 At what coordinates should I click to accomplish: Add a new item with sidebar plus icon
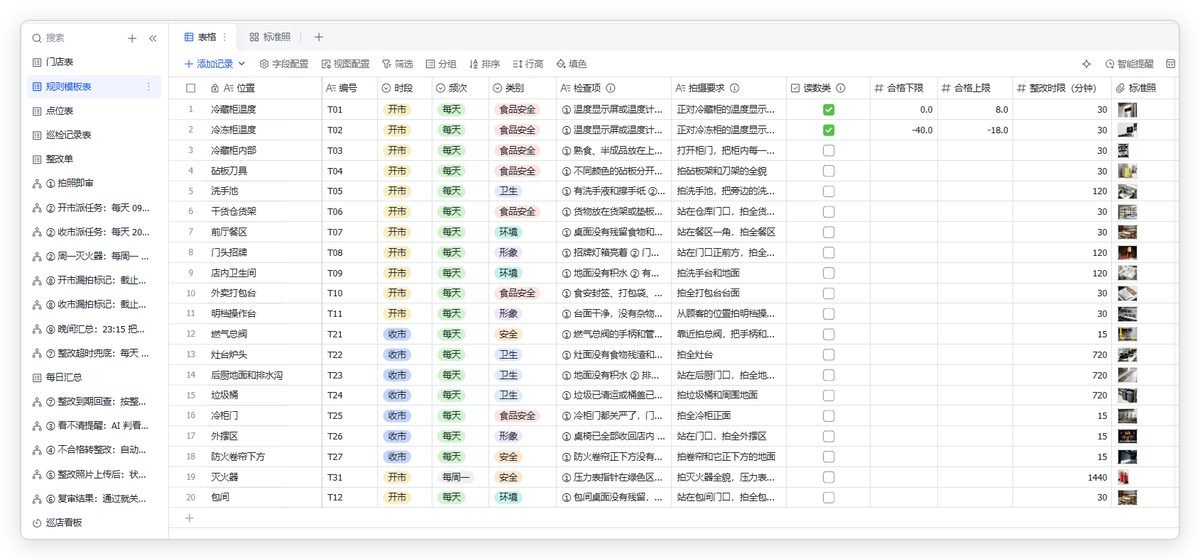(132, 38)
